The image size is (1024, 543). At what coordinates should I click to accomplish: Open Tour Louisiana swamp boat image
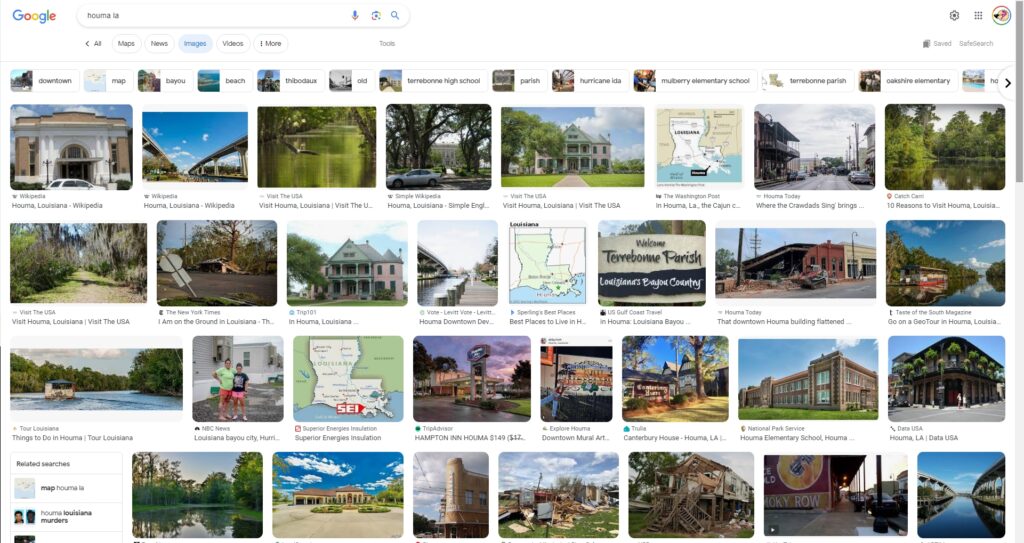click(97, 379)
